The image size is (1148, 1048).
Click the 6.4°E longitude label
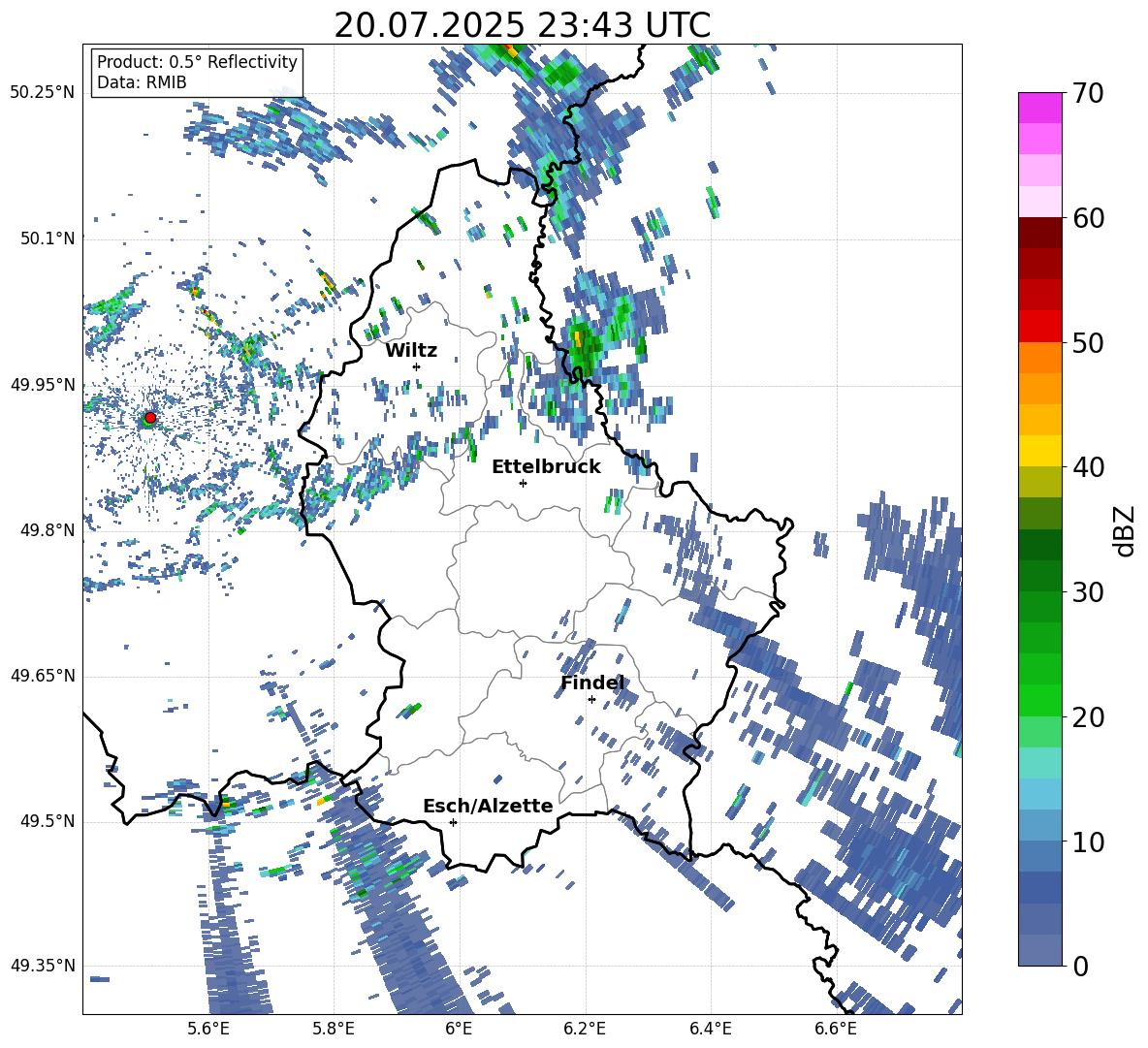point(711,1029)
